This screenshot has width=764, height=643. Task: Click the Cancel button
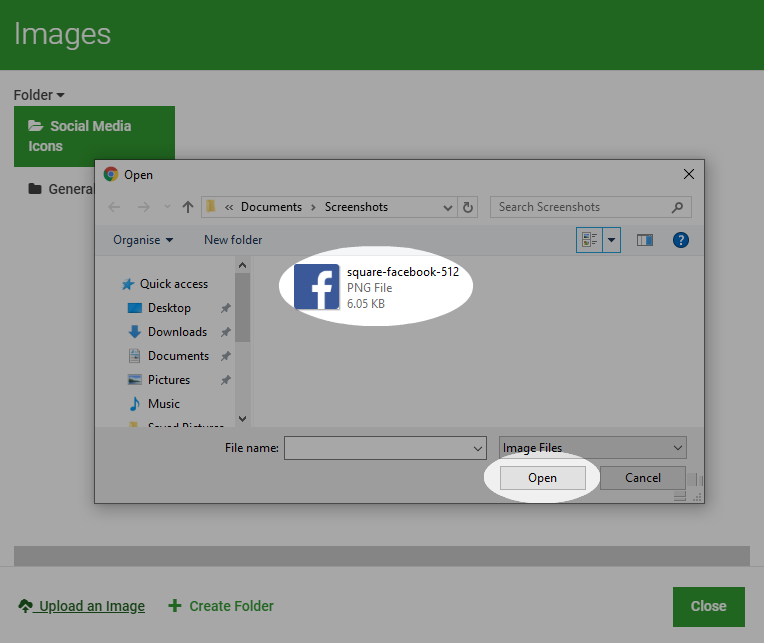(x=643, y=478)
